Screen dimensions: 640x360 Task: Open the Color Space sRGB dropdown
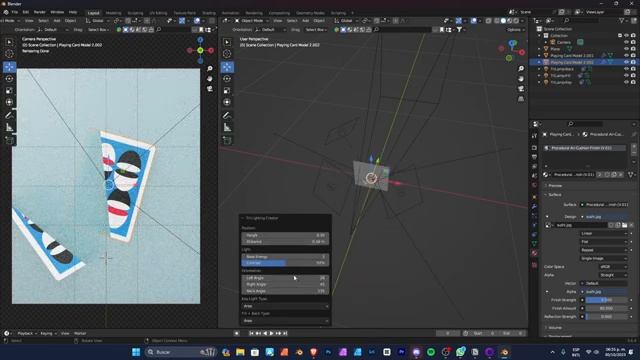[x=613, y=267]
